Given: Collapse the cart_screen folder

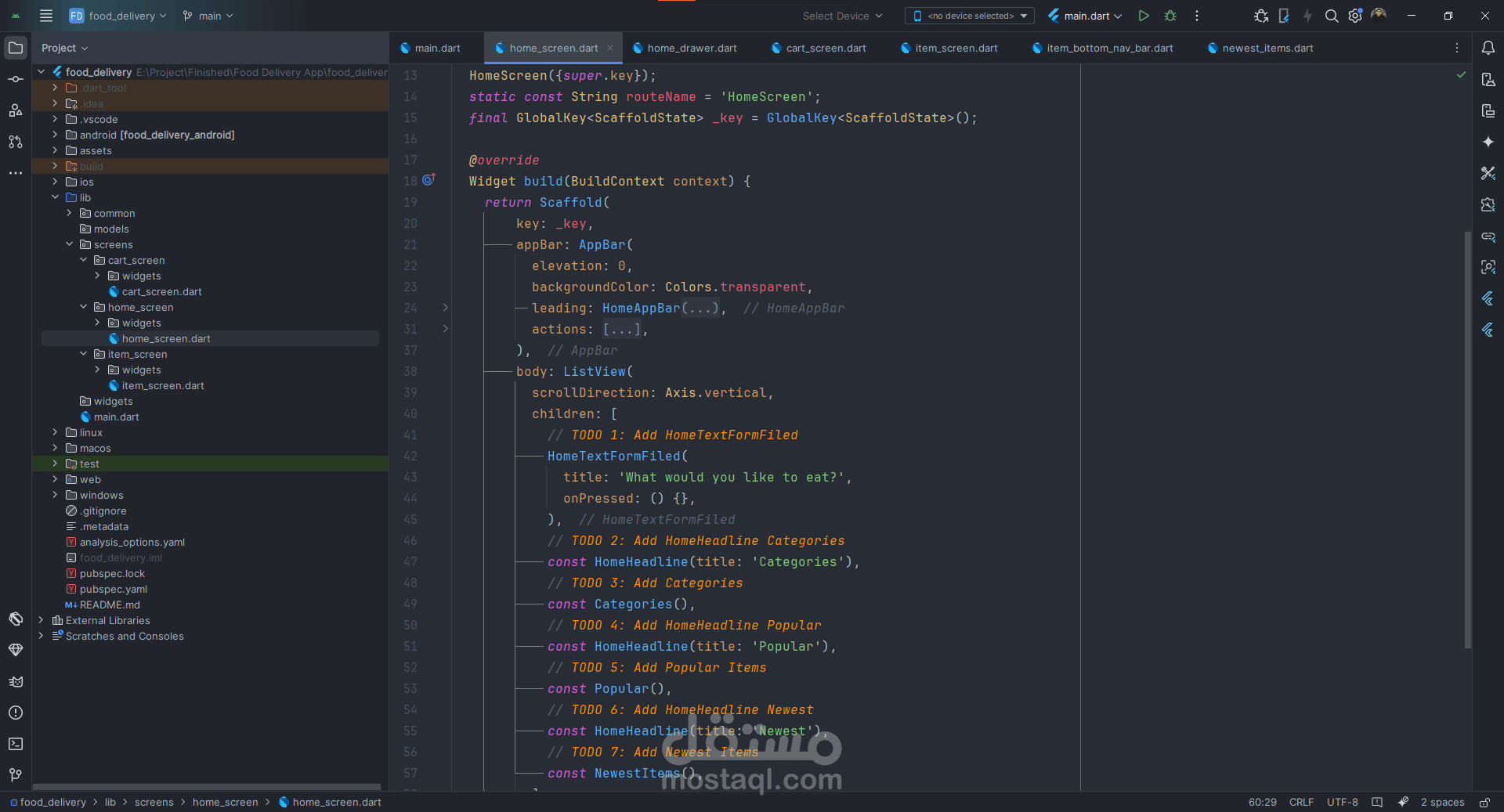Looking at the screenshot, I should tap(83, 260).
